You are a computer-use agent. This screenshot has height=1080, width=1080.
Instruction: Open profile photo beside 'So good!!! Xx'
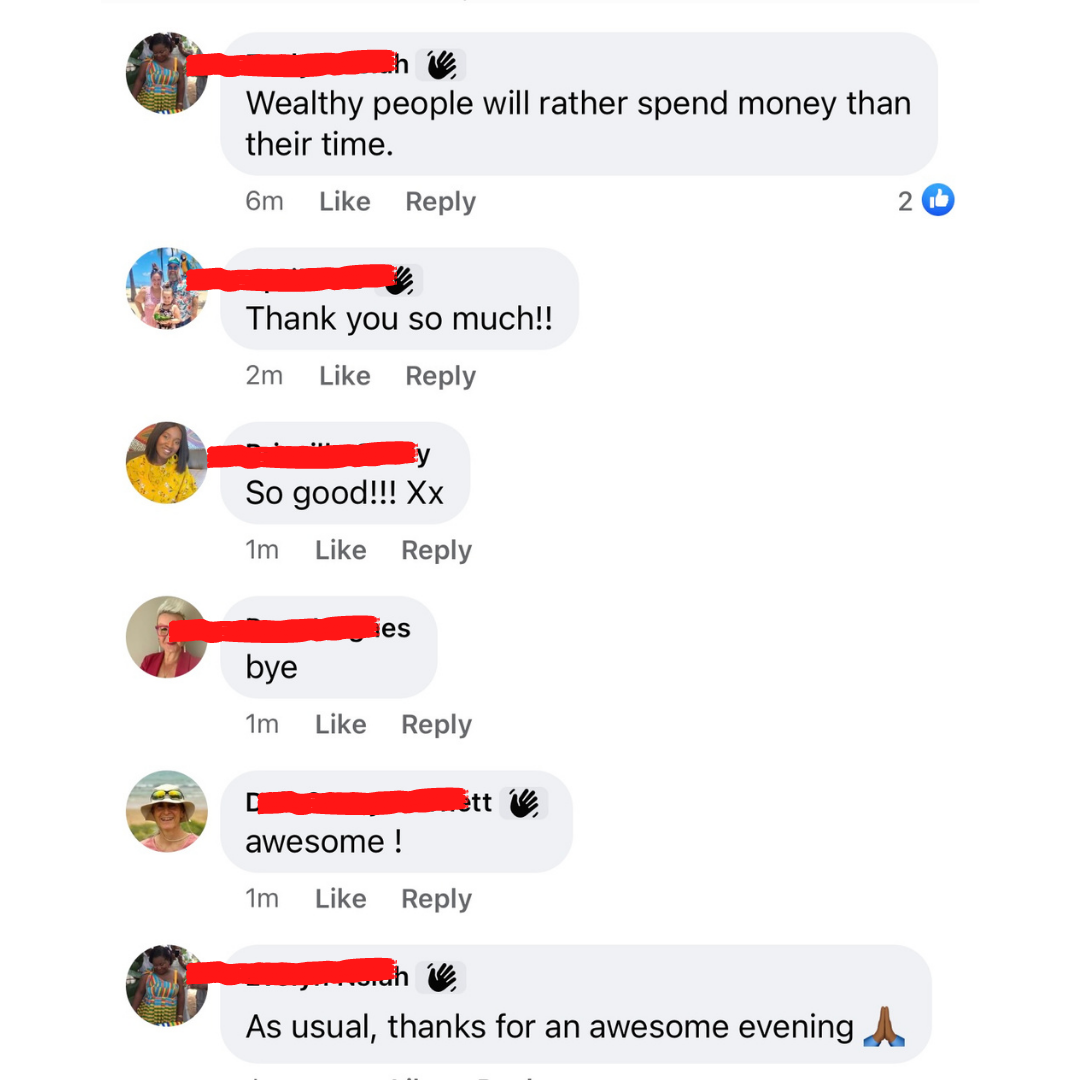(x=167, y=463)
